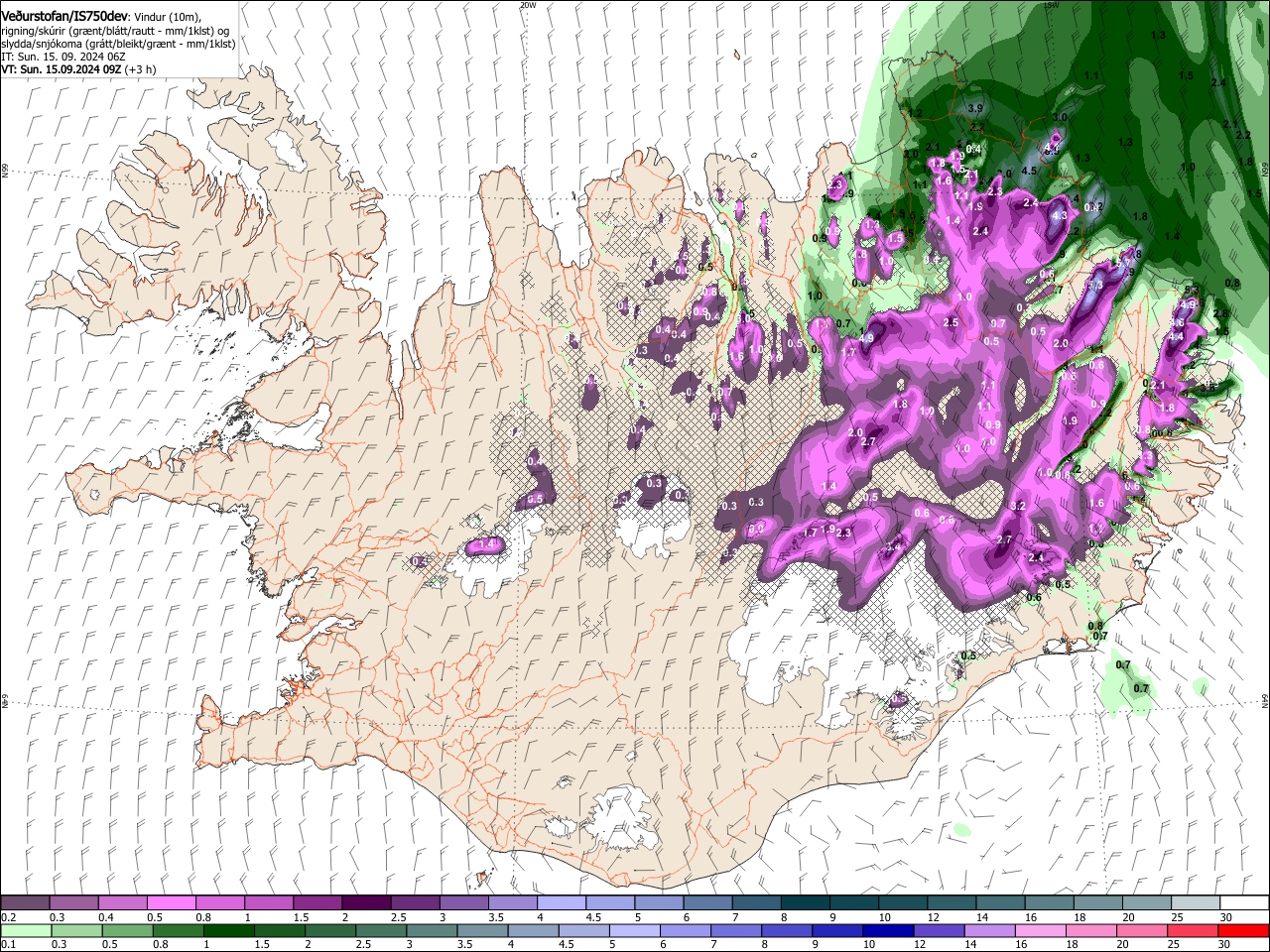Viewport: 1270px width, 952px height.
Task: Click the 'rigning/skúrir' legend description line
Action: (115, 31)
